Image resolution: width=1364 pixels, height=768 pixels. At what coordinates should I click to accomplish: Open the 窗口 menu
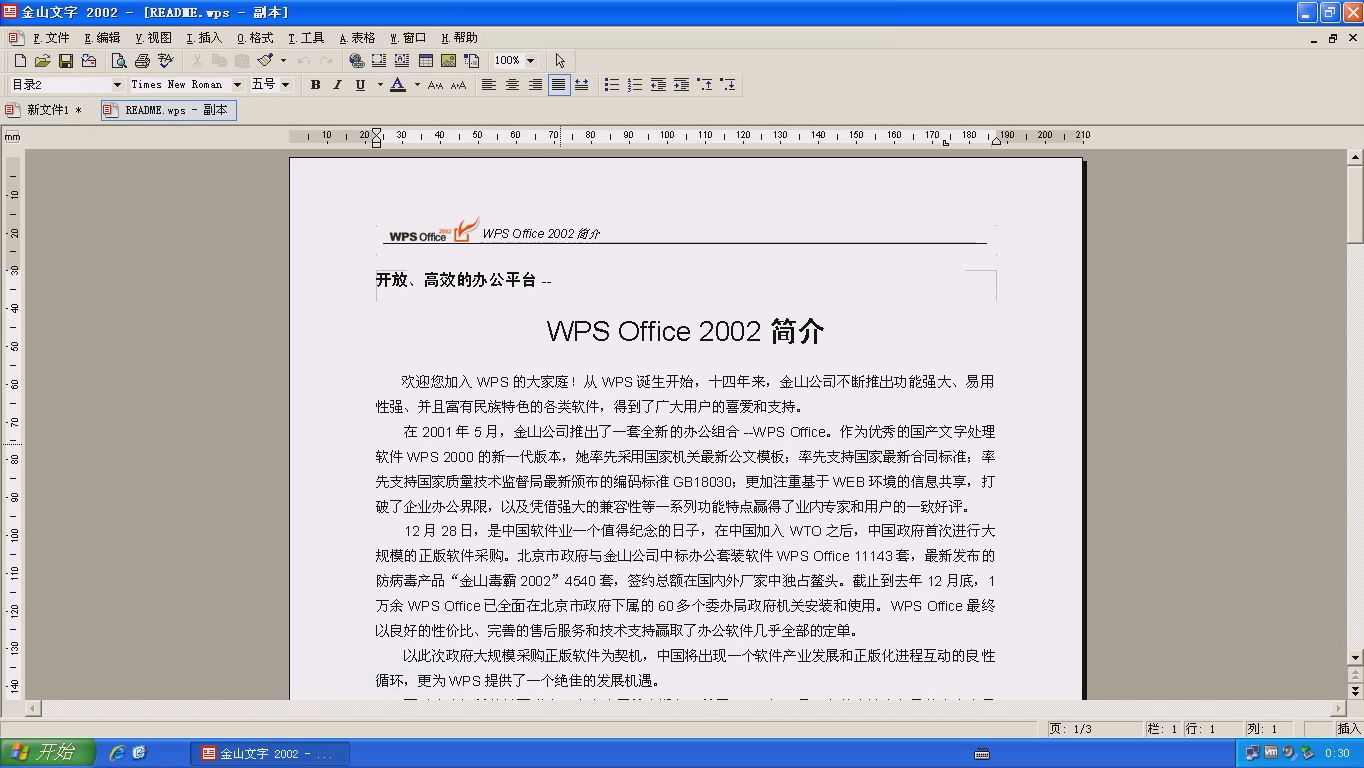[408, 38]
